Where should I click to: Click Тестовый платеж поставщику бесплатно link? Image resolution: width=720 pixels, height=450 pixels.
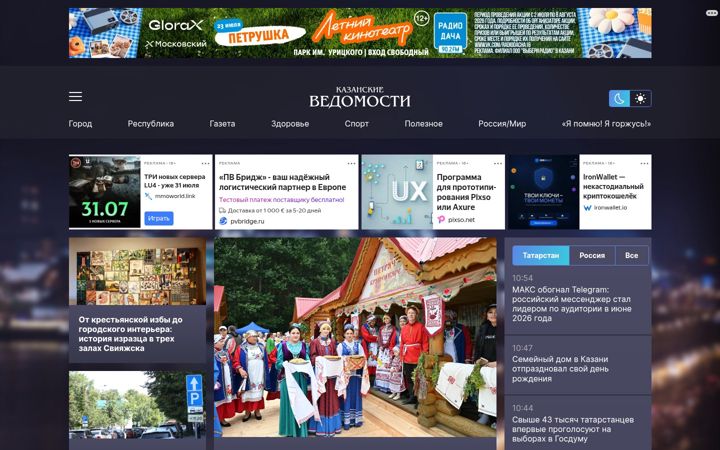pos(281,200)
